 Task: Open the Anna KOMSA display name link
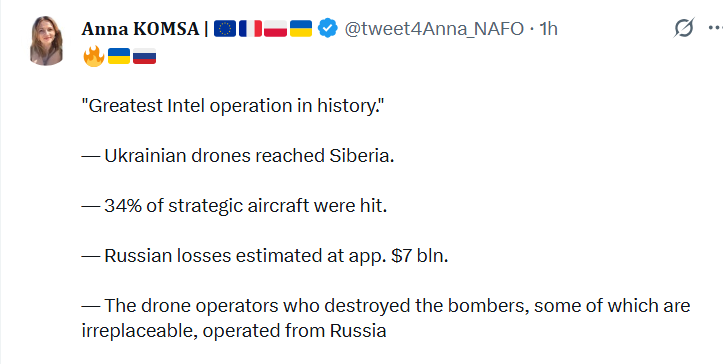click(140, 29)
